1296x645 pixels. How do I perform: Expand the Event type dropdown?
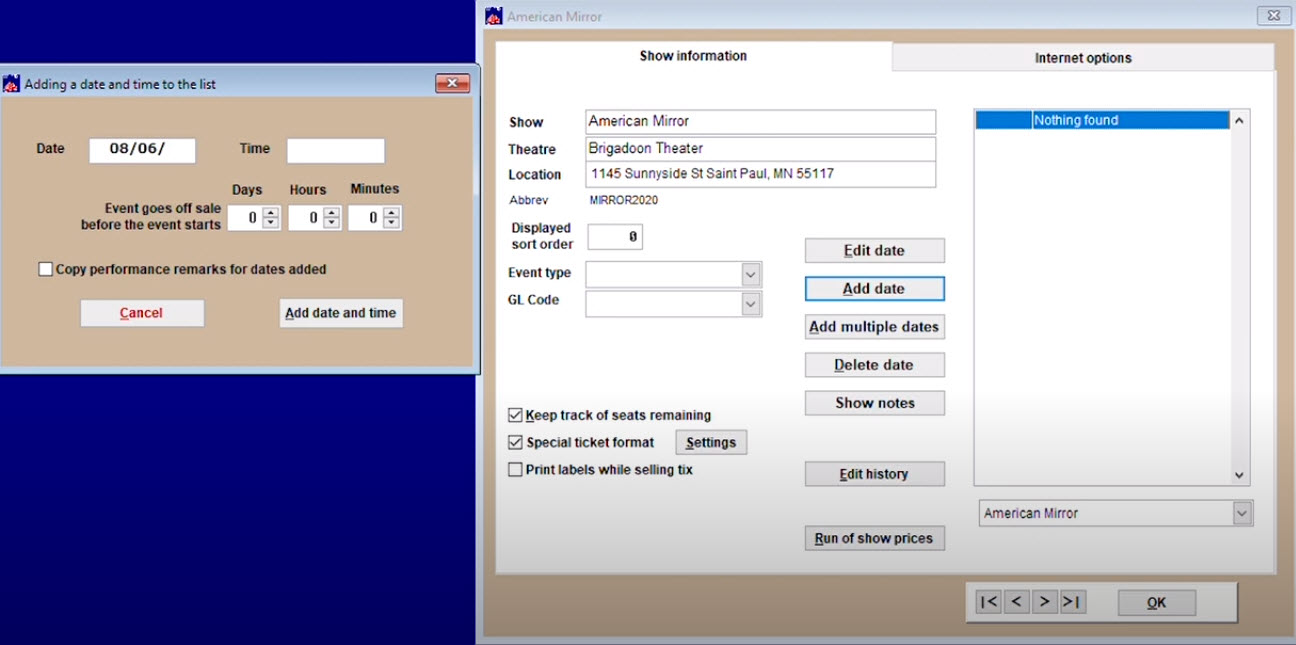coord(751,274)
